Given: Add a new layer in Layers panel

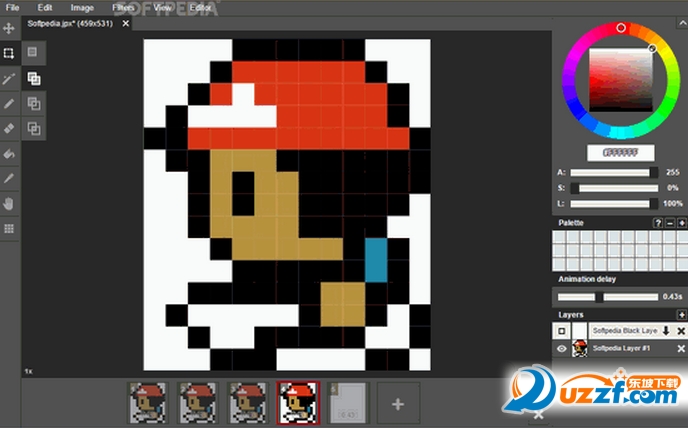Looking at the screenshot, I should point(681,315).
